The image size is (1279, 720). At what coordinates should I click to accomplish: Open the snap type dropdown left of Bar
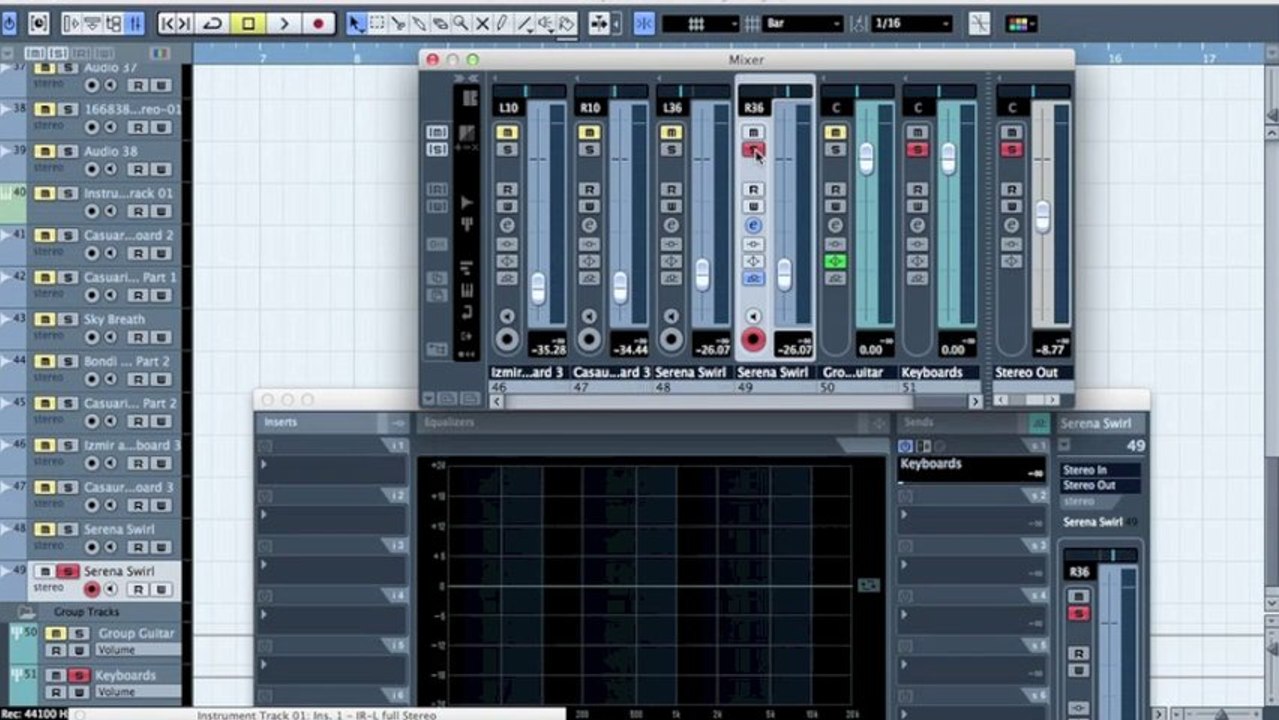(700, 23)
